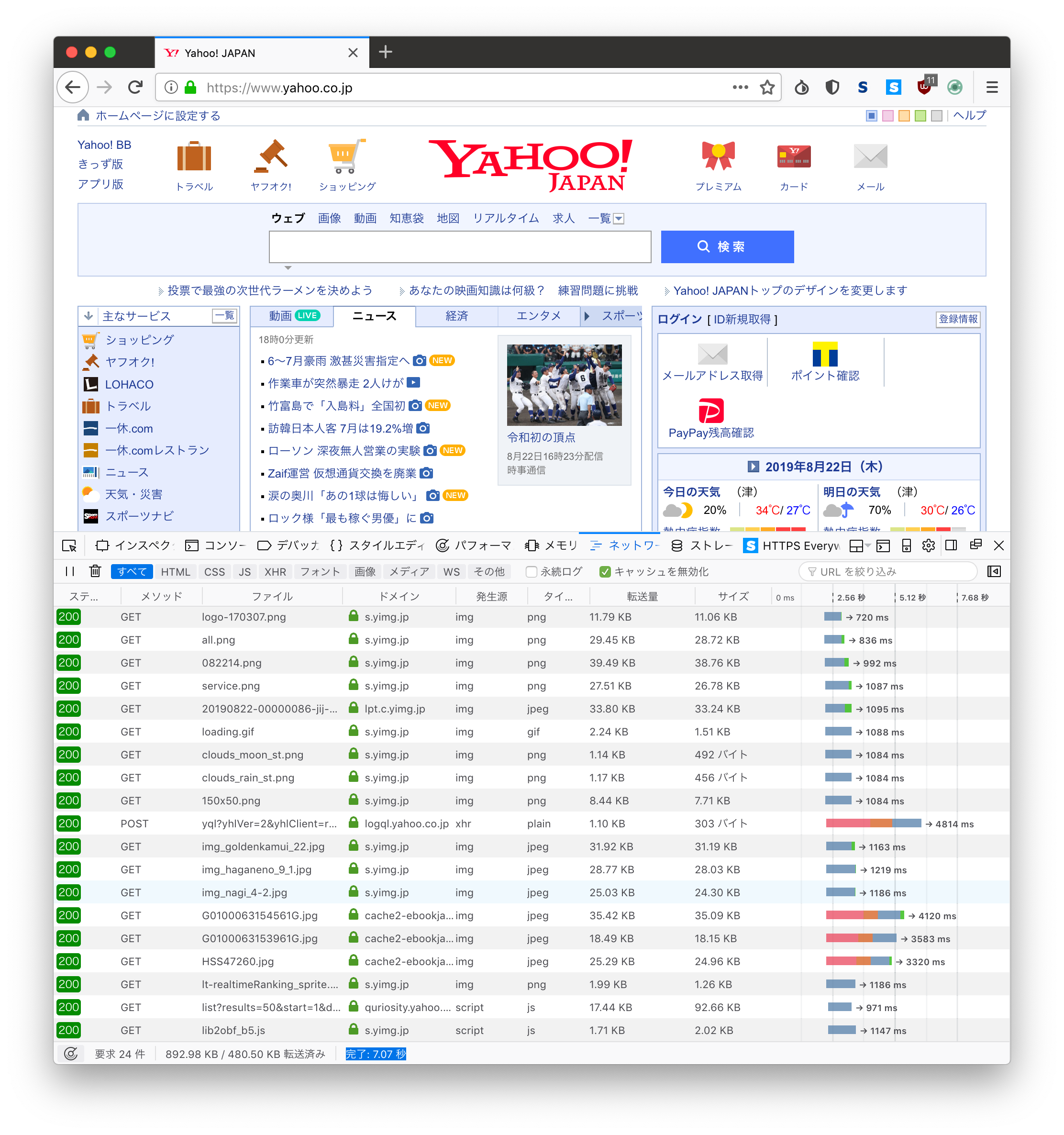Expand the 一覧 search category dropdown
Viewport: 1064px width, 1135px height.
point(619,219)
